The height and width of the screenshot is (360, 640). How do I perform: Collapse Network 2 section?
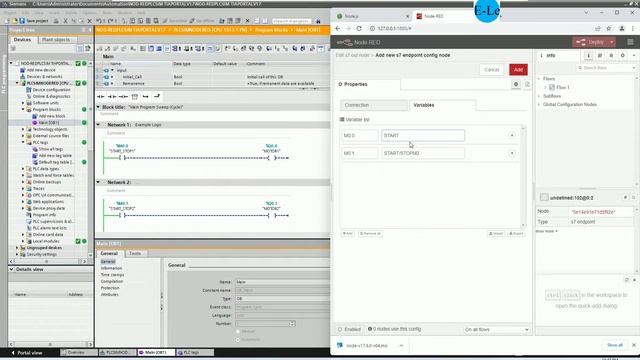[98, 182]
